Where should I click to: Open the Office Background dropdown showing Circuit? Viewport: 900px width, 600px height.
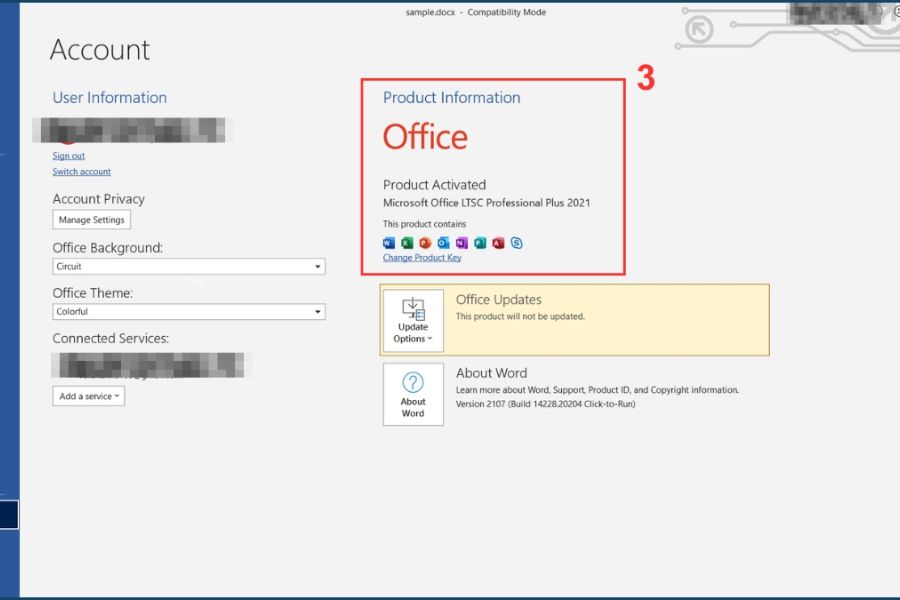coord(189,267)
